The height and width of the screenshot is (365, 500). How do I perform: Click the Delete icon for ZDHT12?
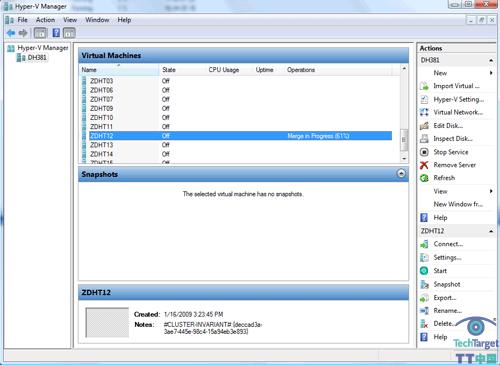coord(424,324)
